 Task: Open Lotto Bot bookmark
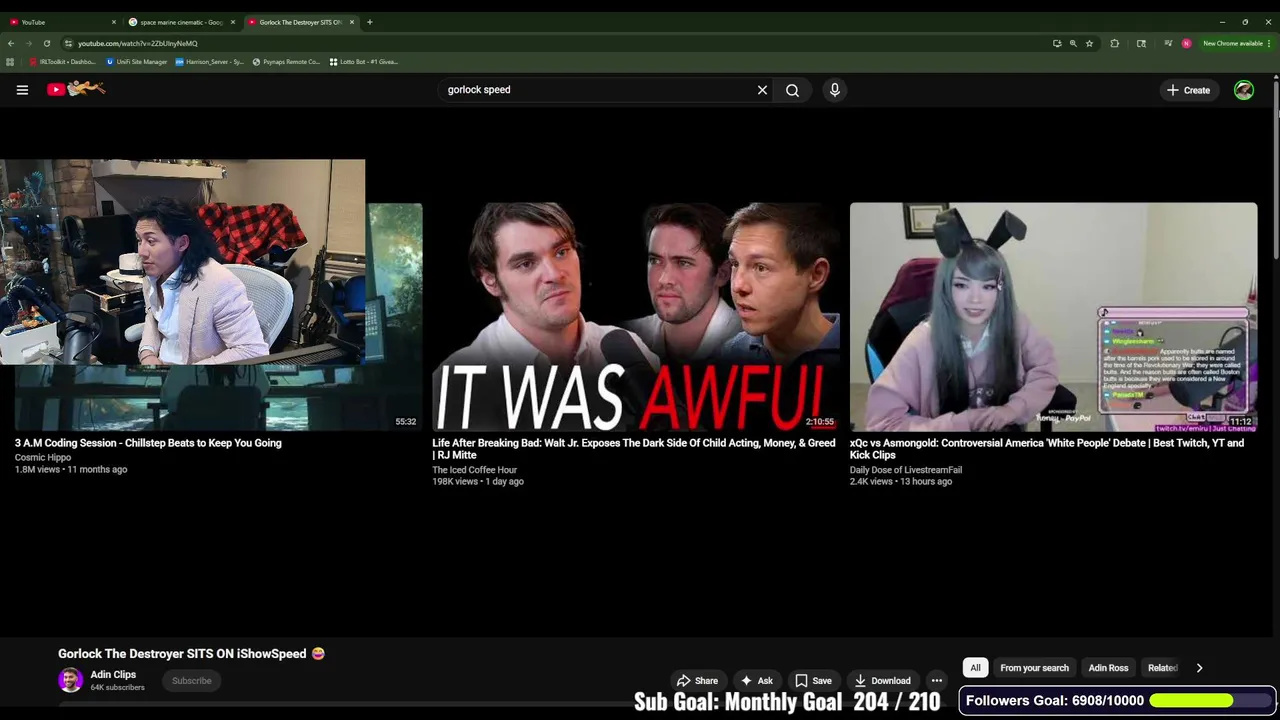point(364,62)
